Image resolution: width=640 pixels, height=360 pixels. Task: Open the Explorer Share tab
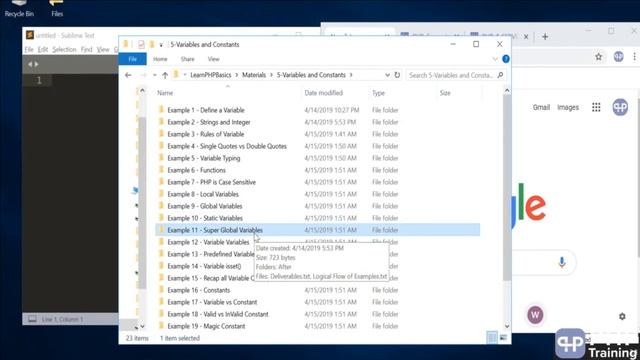(187, 59)
